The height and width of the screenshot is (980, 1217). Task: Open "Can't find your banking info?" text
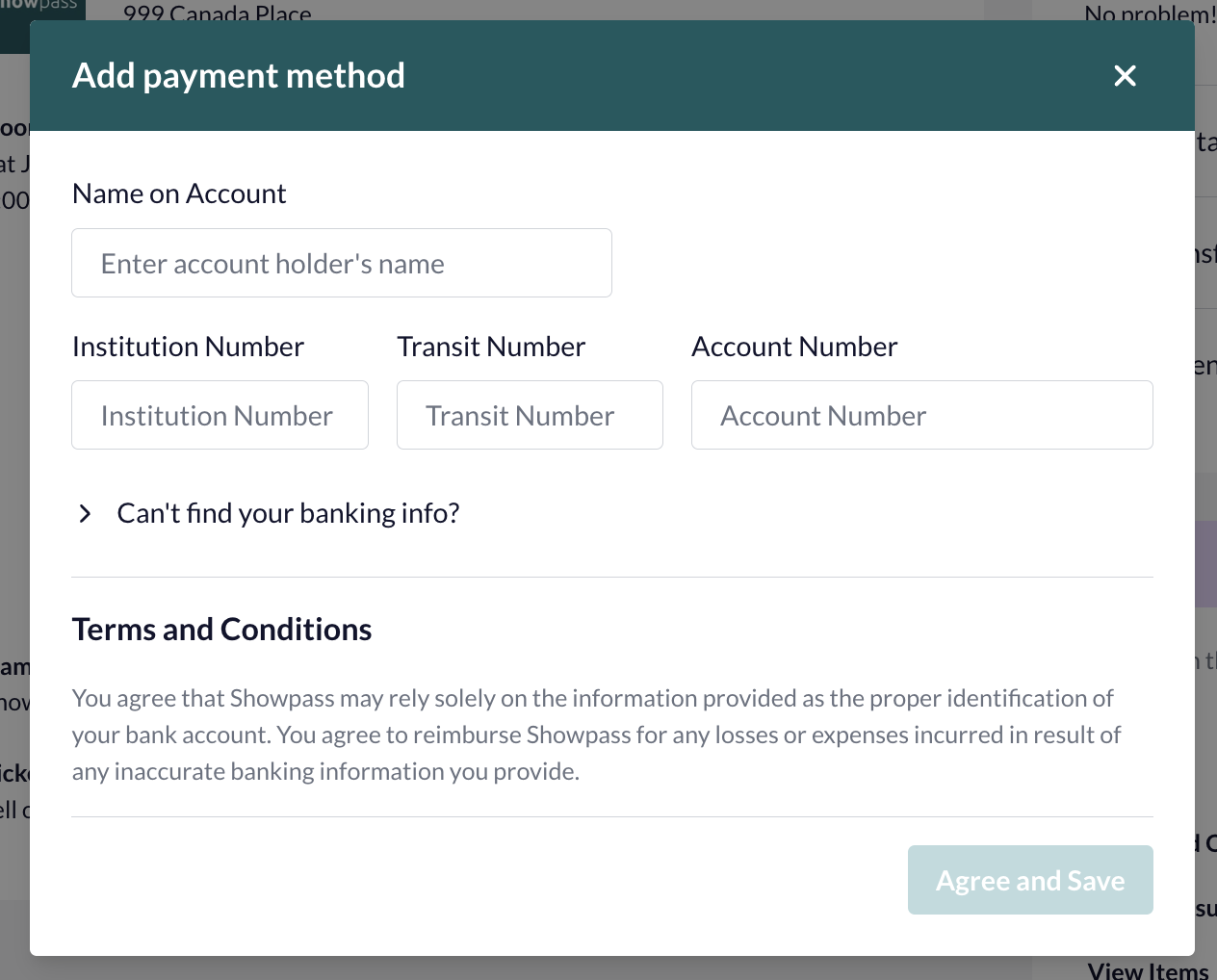coord(288,513)
